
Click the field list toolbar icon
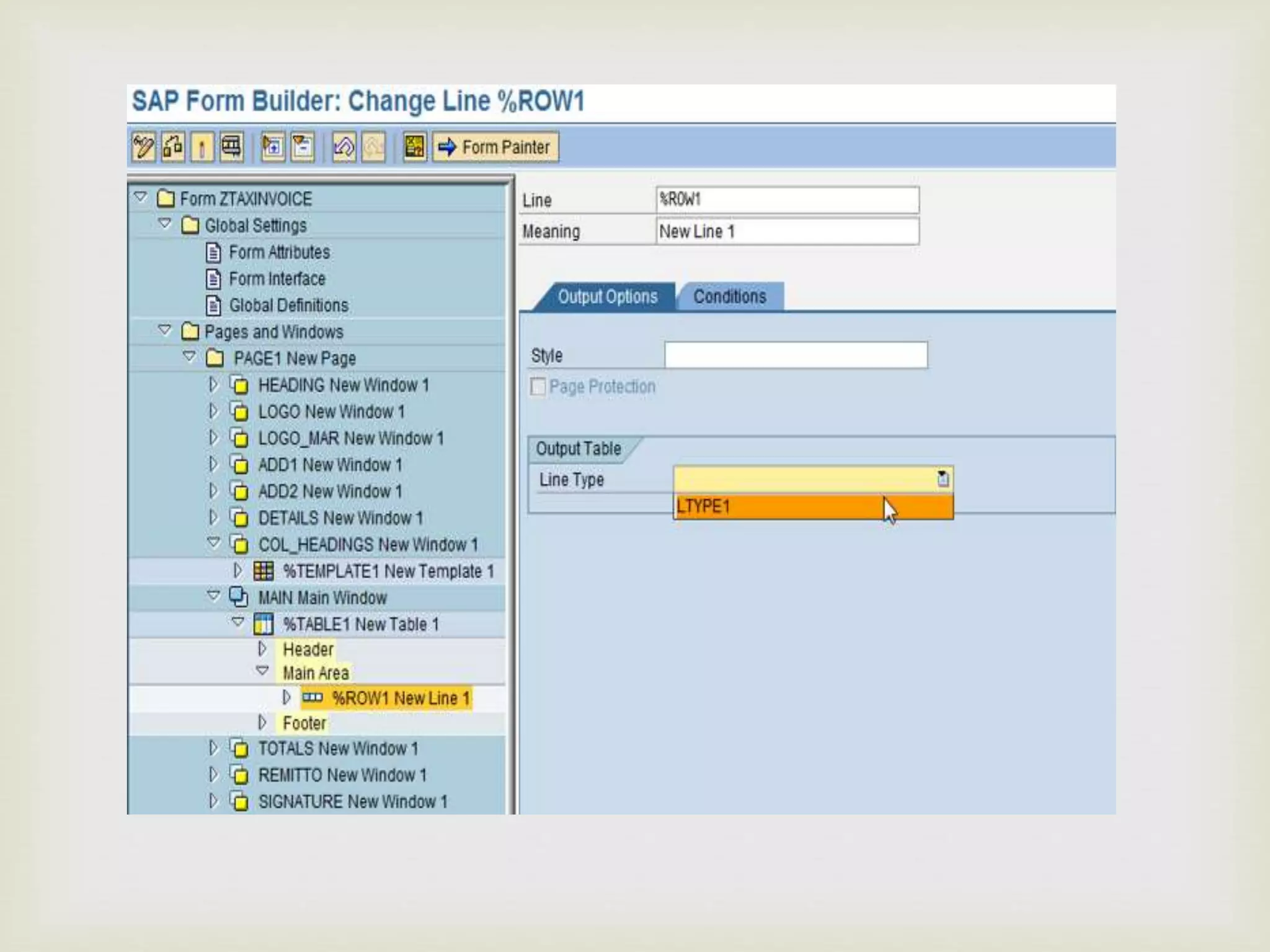(414, 148)
